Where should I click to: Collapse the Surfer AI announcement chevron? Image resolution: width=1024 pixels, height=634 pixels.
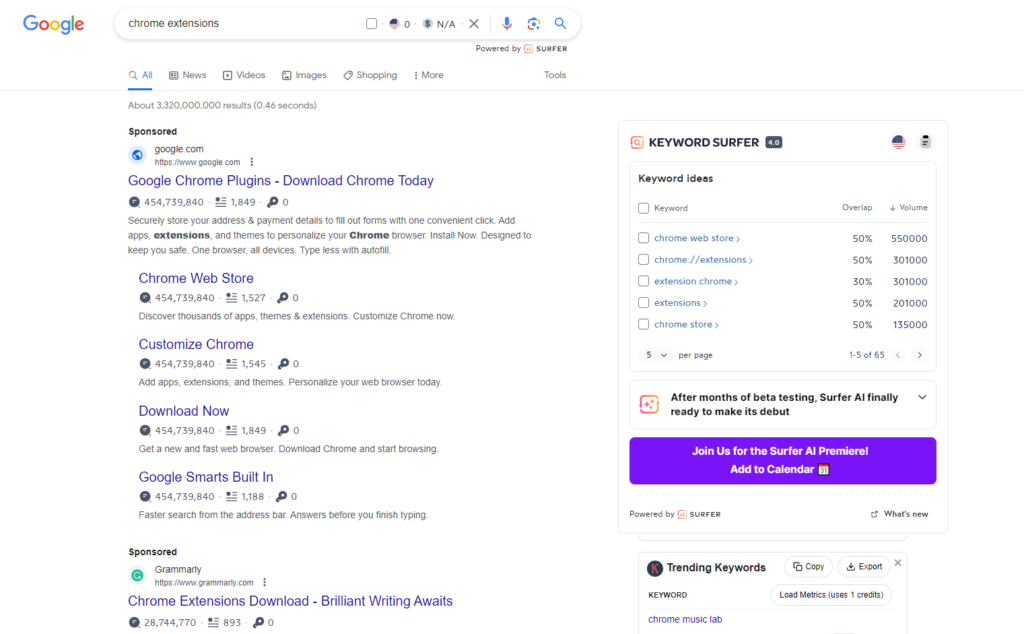point(921,397)
